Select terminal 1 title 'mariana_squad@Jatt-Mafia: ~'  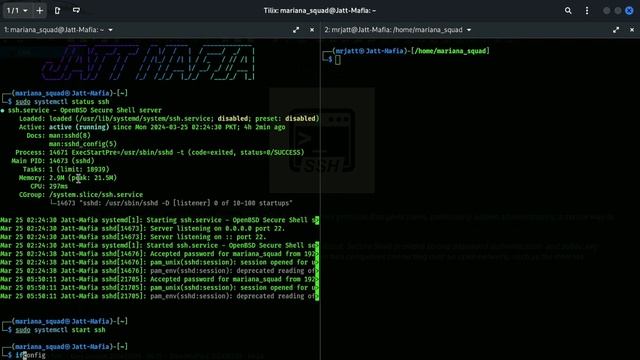pyautogui.click(x=54, y=30)
